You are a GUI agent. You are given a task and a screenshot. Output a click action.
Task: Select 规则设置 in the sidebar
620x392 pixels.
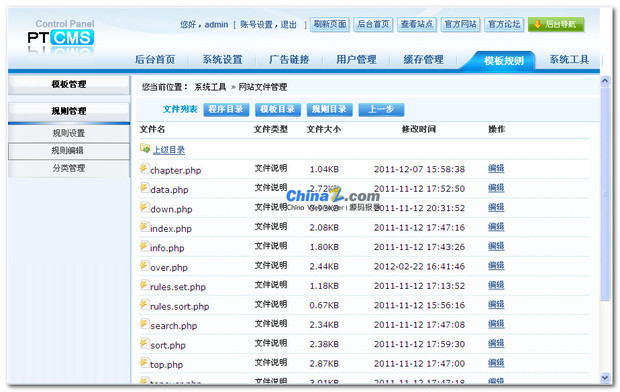click(x=69, y=133)
